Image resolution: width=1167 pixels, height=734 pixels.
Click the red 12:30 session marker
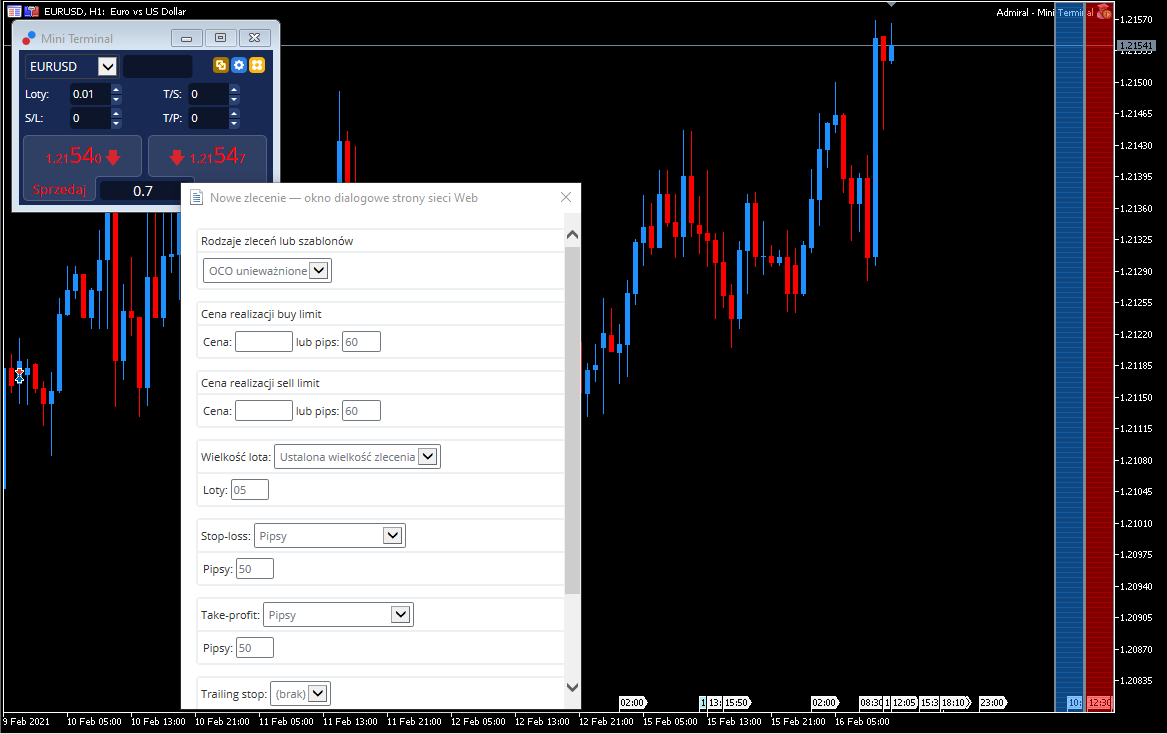coord(1099,703)
